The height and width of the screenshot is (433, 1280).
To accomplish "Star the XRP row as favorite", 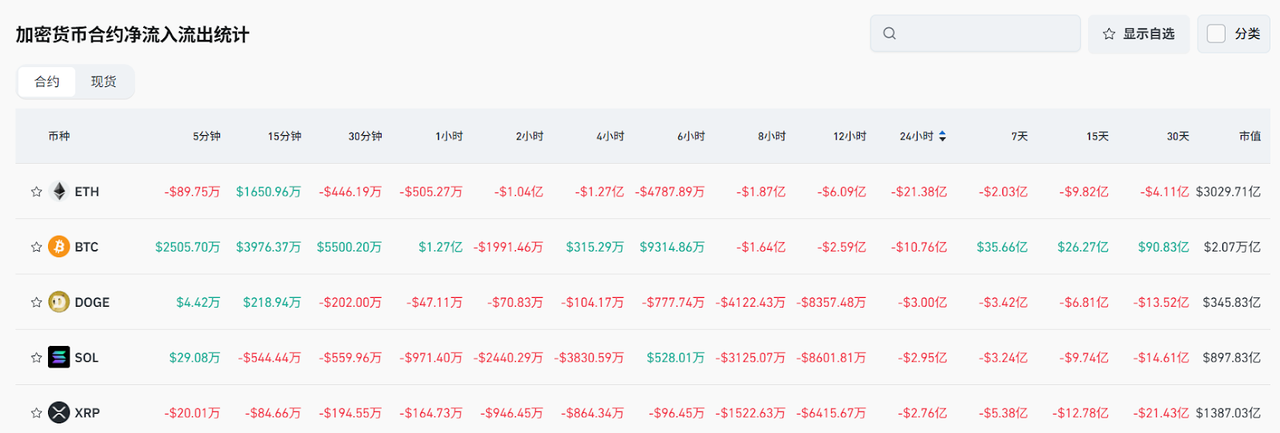I will tap(36, 412).
